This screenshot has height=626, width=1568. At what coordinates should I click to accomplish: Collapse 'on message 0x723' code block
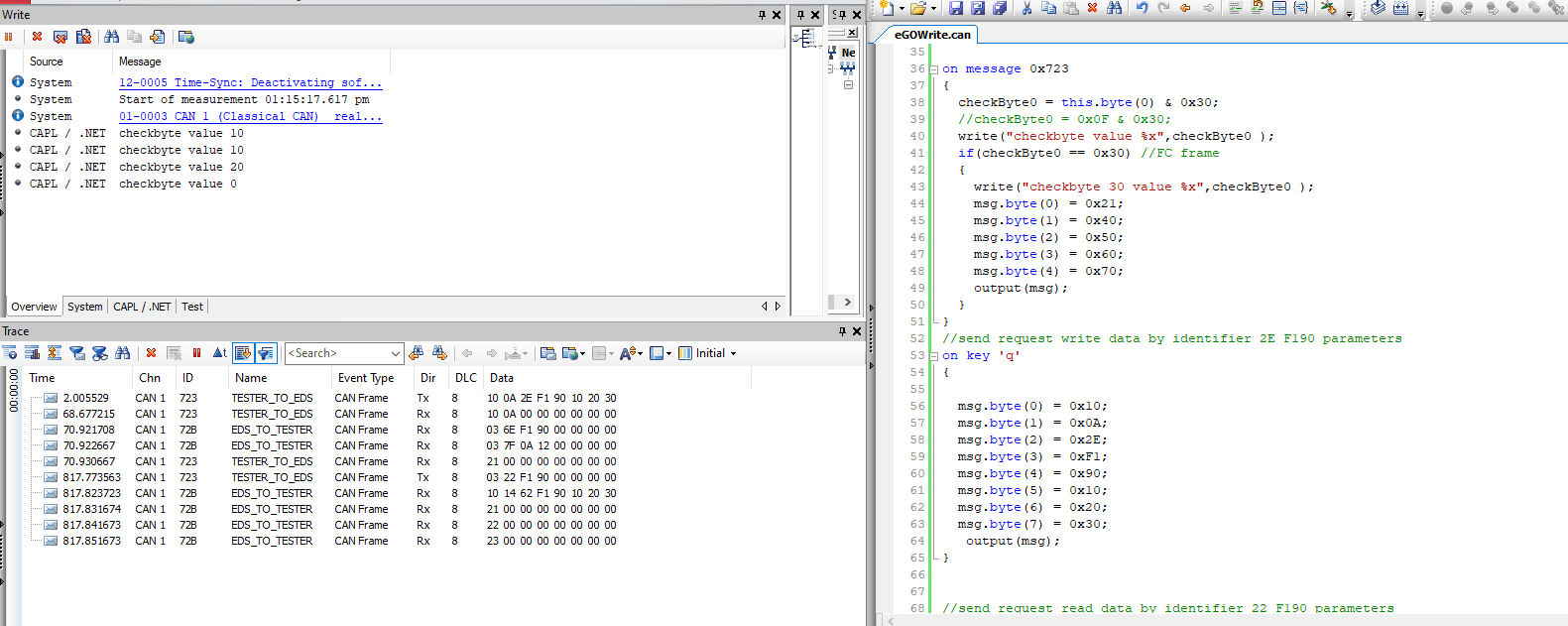[933, 69]
